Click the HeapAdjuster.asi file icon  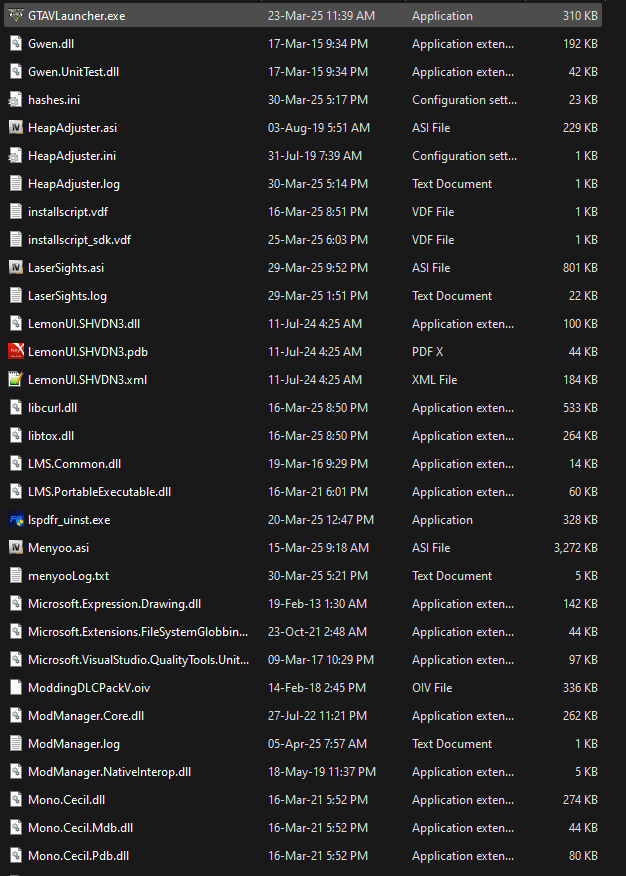point(16,127)
